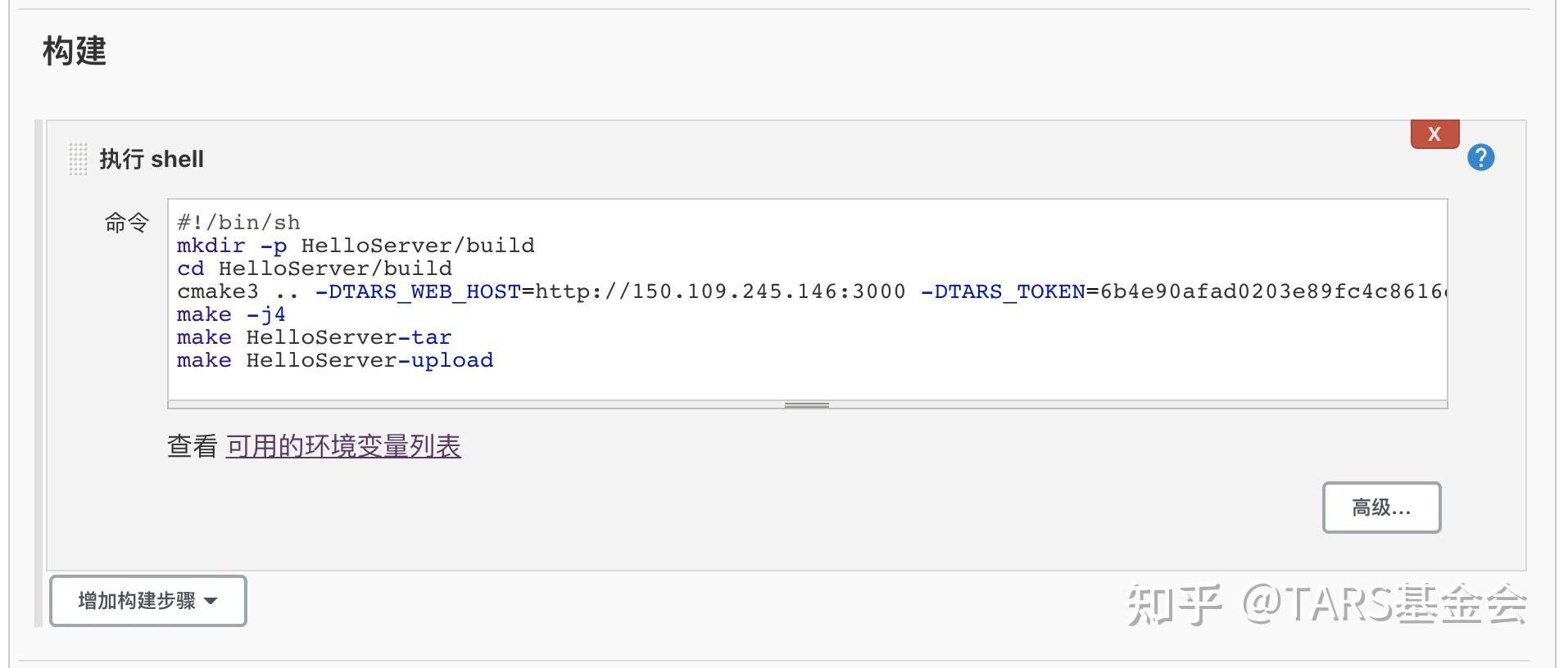Click the make HelloServer-upload line
This screenshot has width=1568, height=668.
[335, 360]
